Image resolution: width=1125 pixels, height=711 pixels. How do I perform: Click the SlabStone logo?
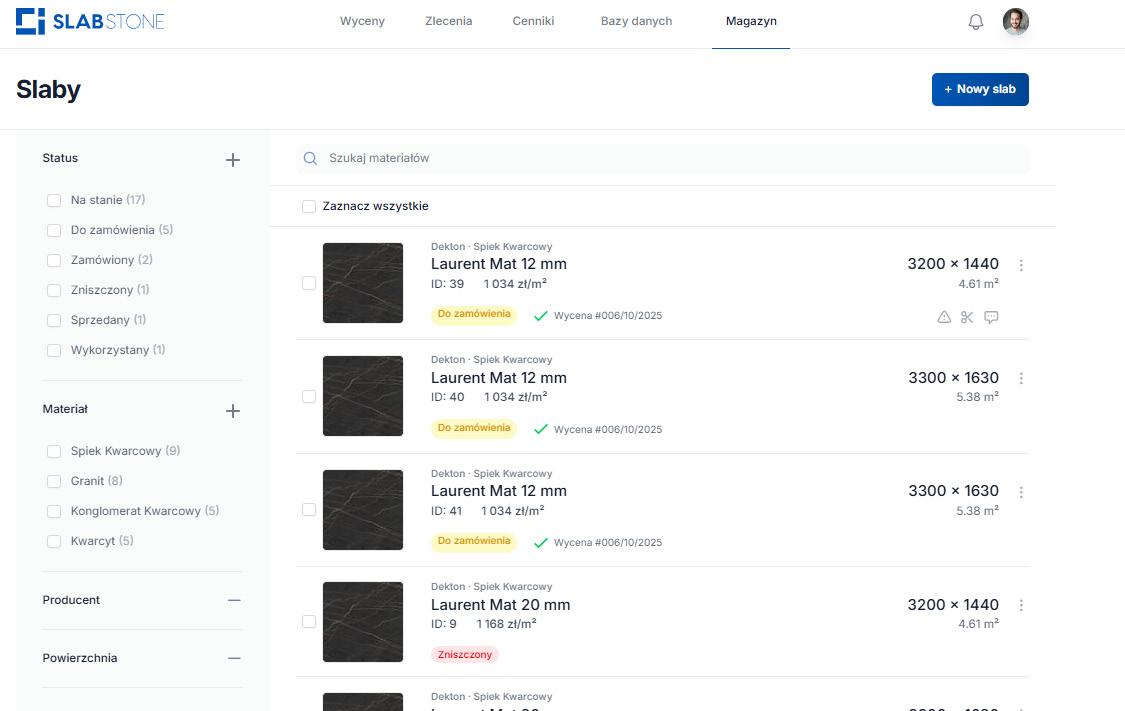[90, 21]
